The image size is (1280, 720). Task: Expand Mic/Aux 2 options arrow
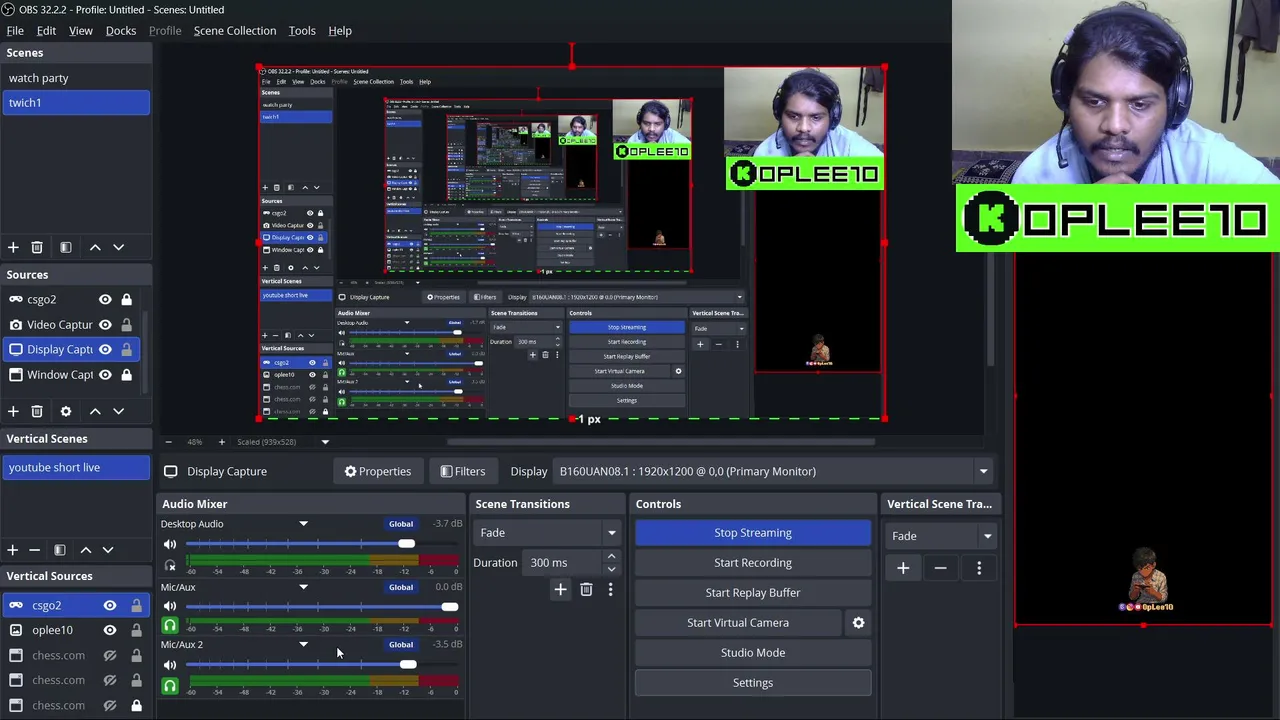(303, 644)
